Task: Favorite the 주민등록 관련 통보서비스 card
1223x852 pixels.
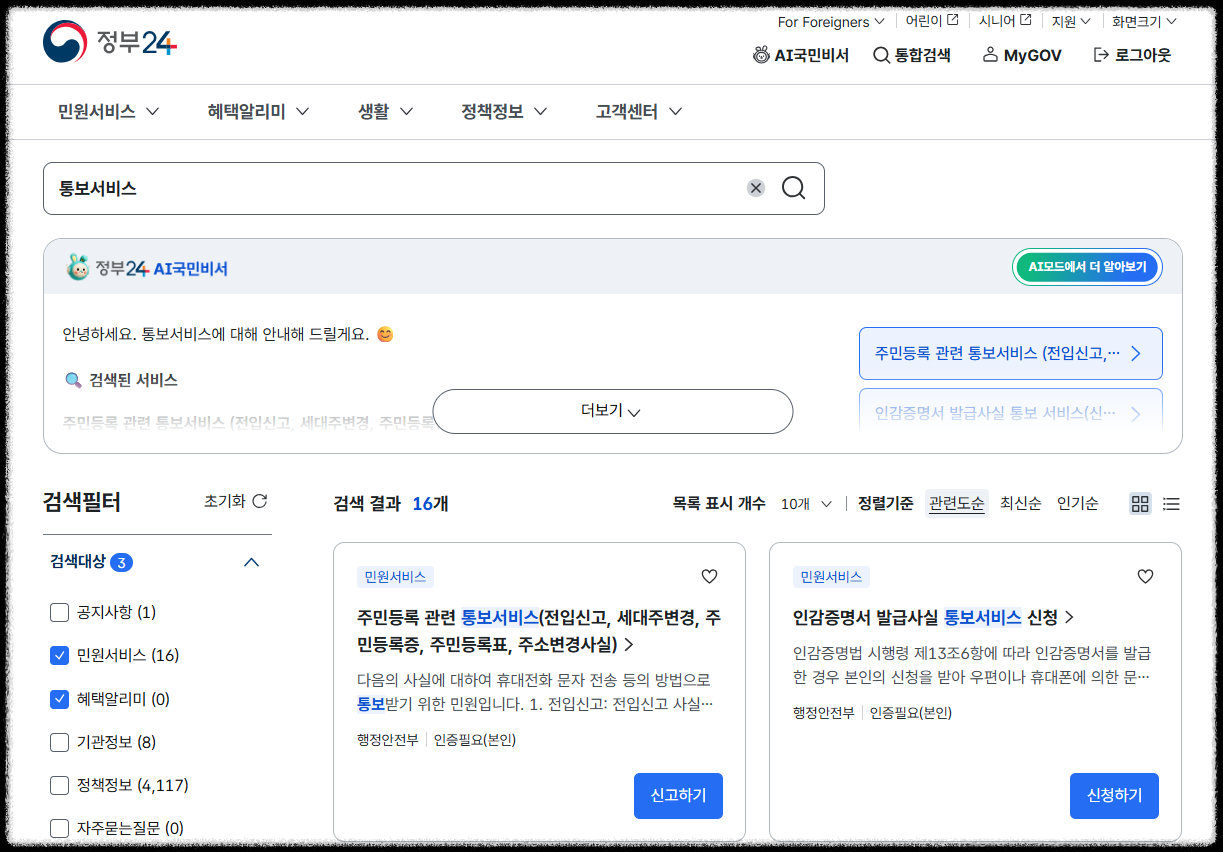Action: click(709, 576)
